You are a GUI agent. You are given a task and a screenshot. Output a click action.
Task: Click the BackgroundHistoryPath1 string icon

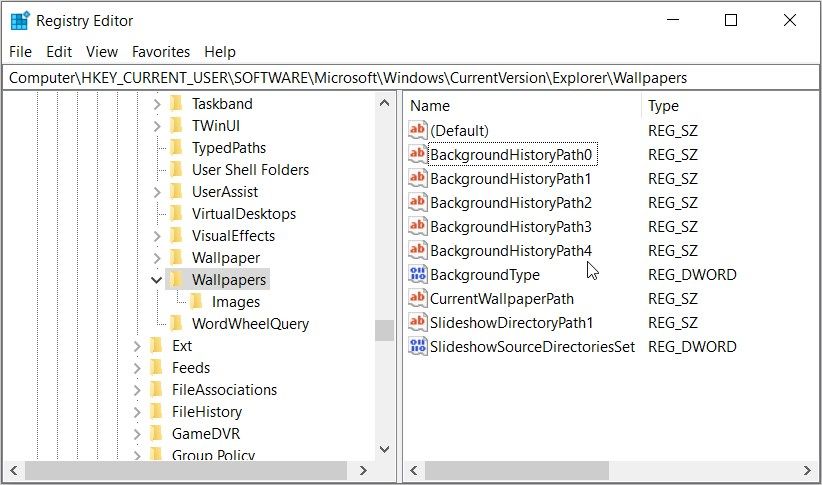coord(418,178)
